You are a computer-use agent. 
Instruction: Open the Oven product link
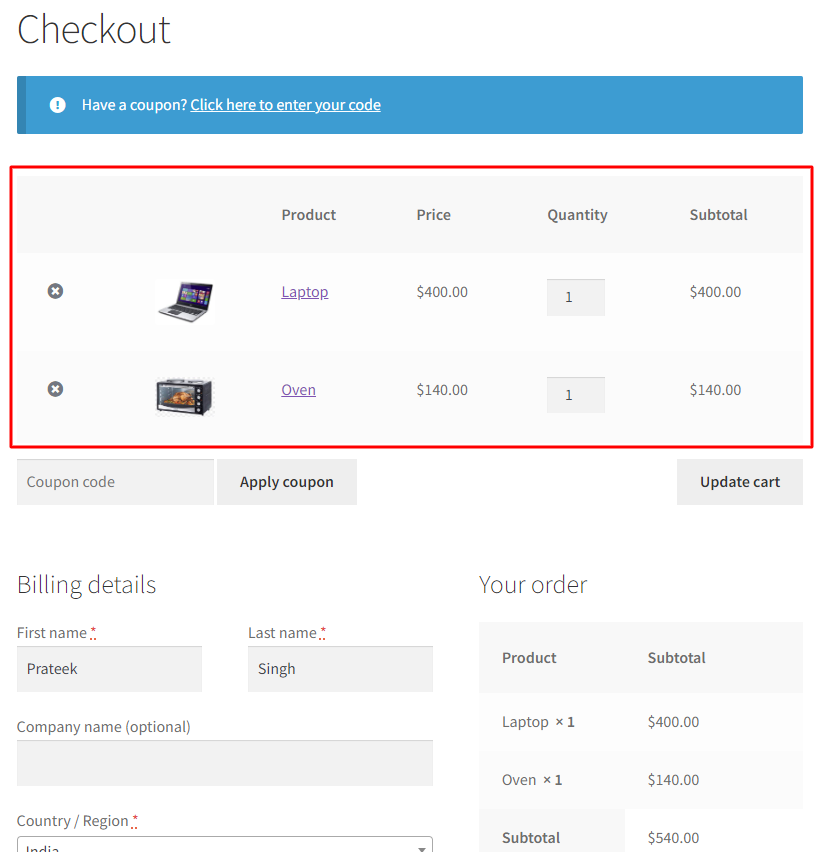coord(298,390)
